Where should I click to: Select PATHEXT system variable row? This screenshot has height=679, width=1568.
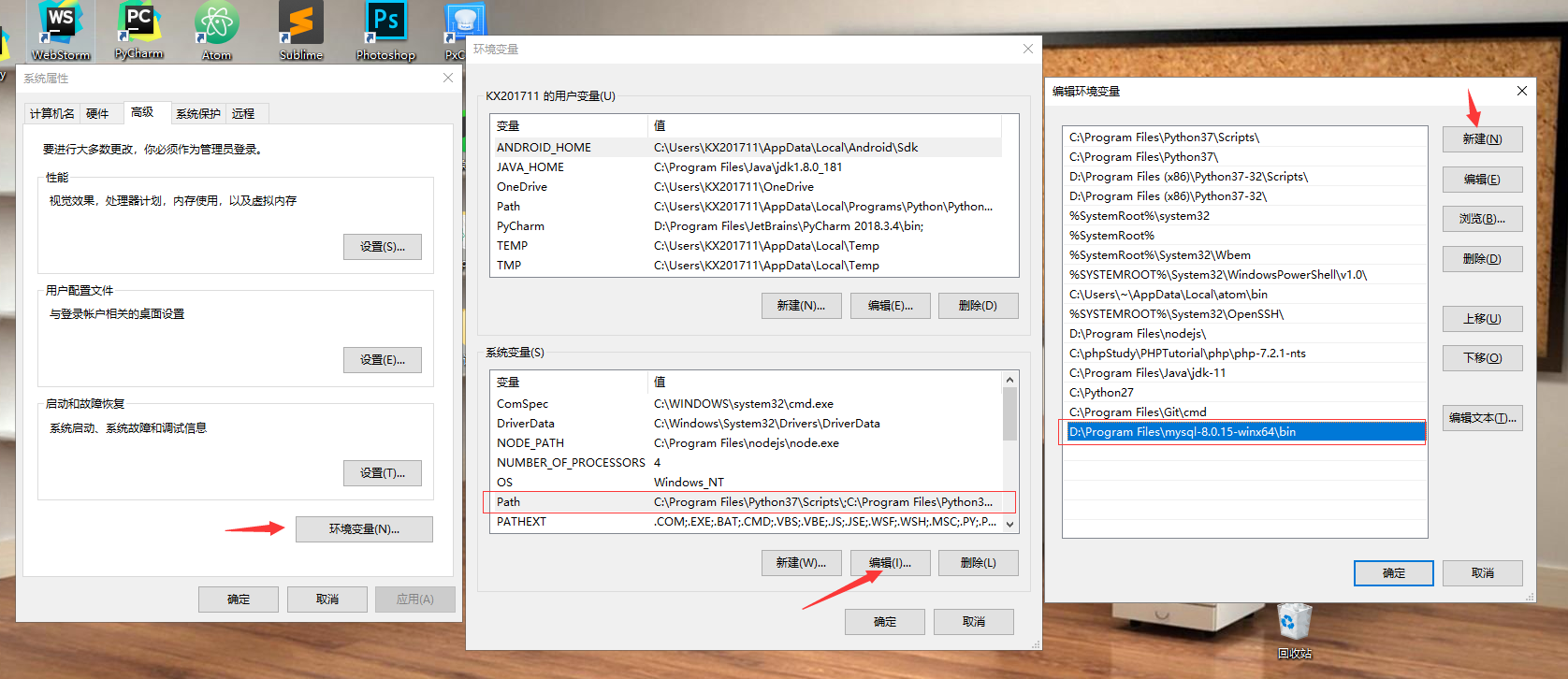746,522
